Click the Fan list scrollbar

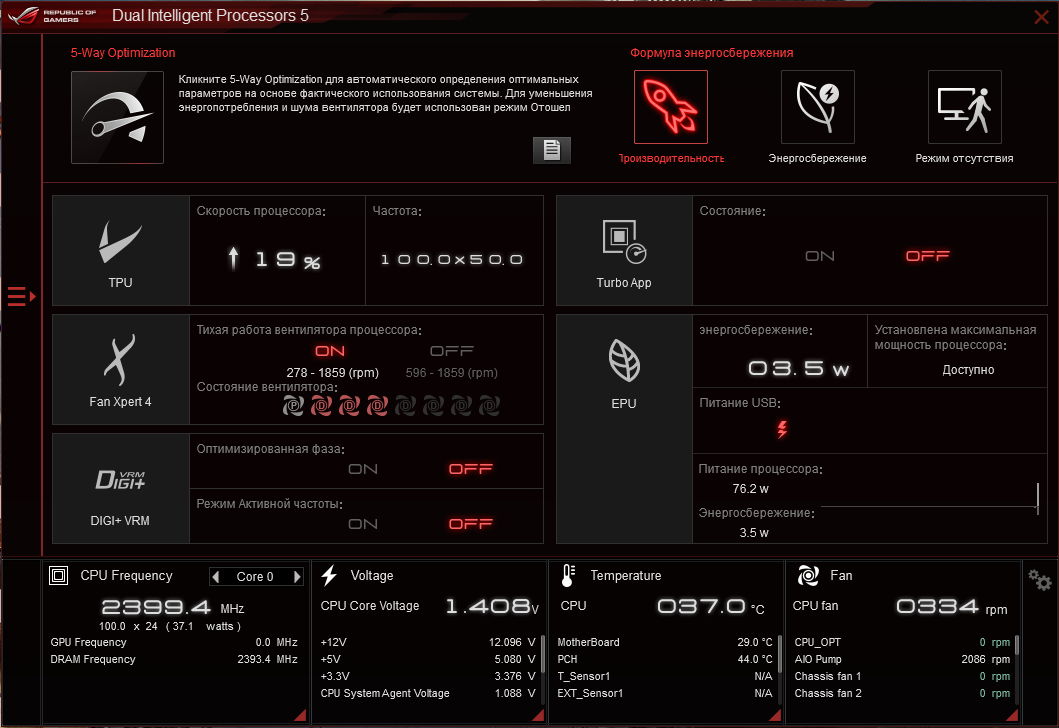1016,645
